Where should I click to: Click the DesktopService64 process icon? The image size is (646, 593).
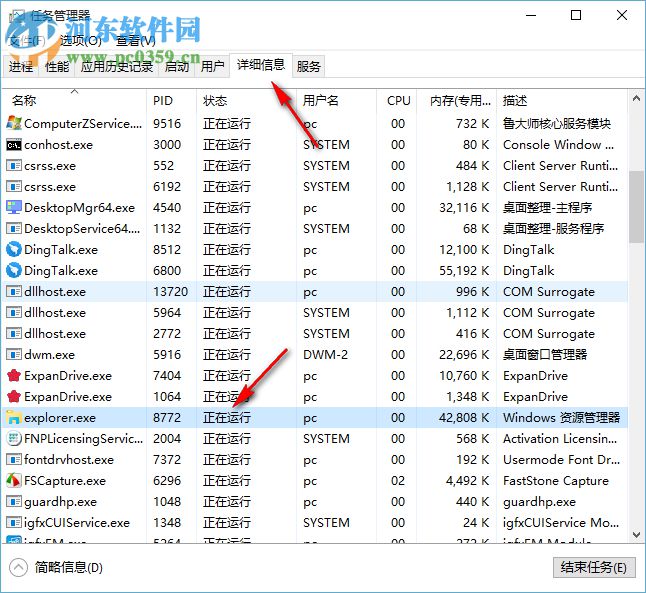14,229
